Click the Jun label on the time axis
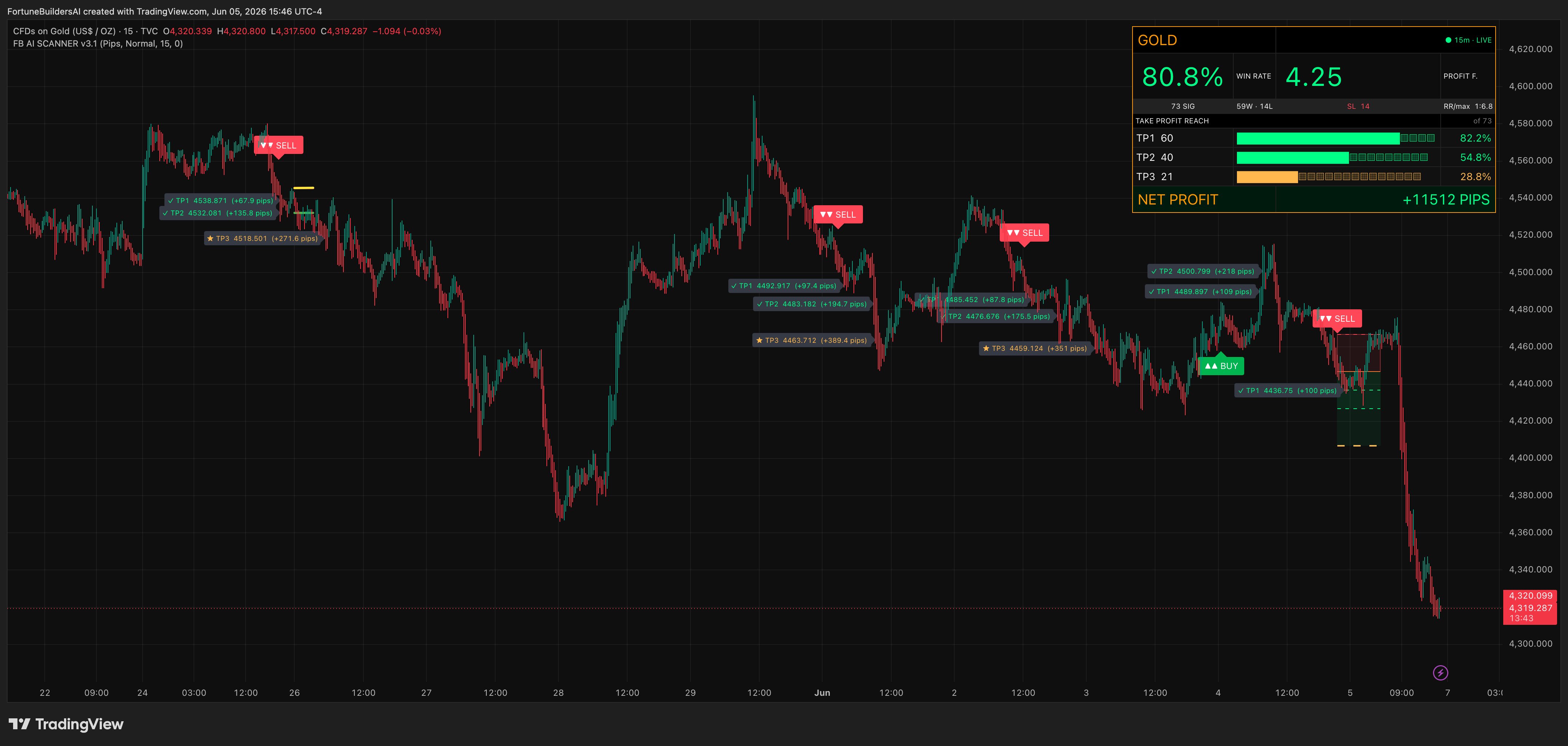1568x746 pixels. [x=822, y=693]
